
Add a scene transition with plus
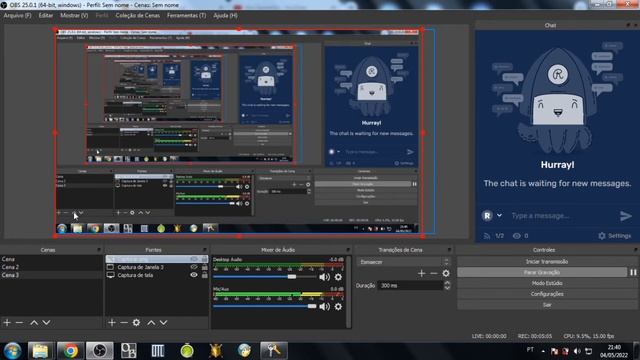[422, 273]
